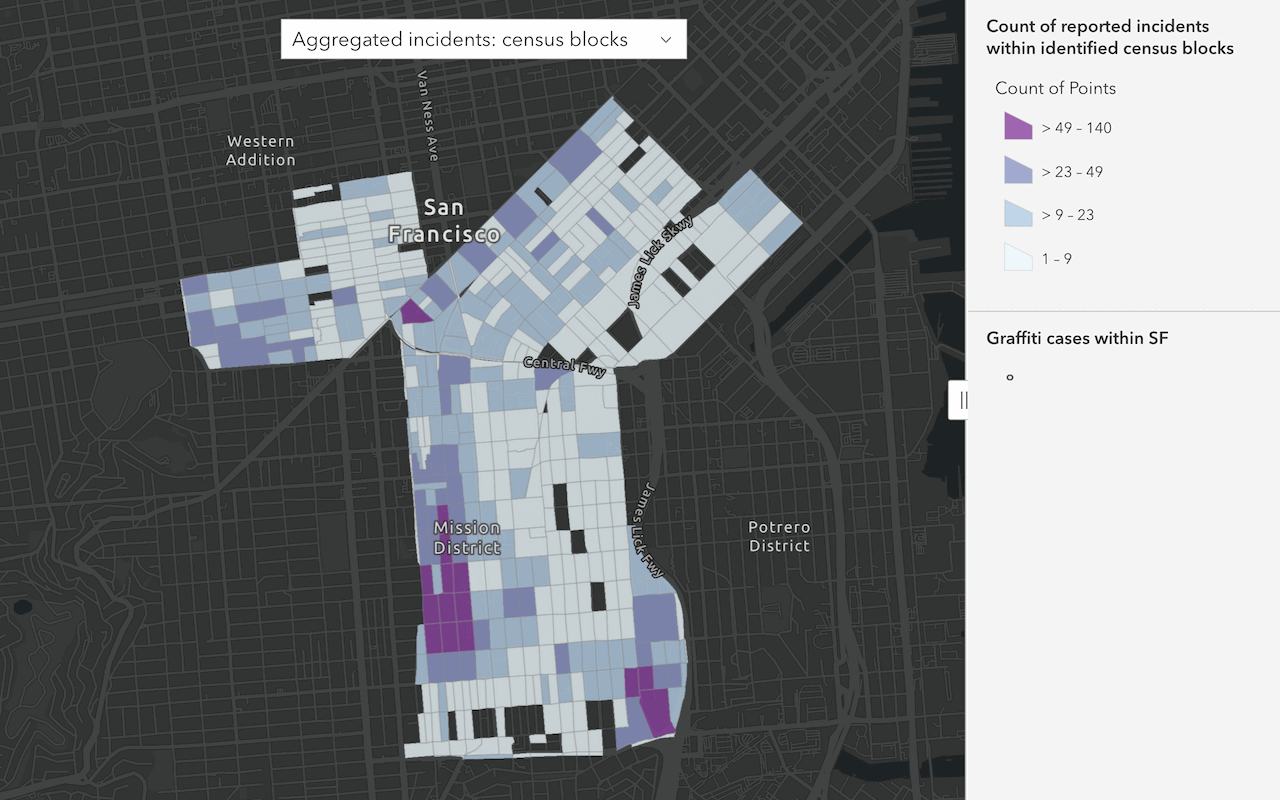Click the > 23 – 49 legend symbol
The width and height of the screenshot is (1280, 800).
1018,171
